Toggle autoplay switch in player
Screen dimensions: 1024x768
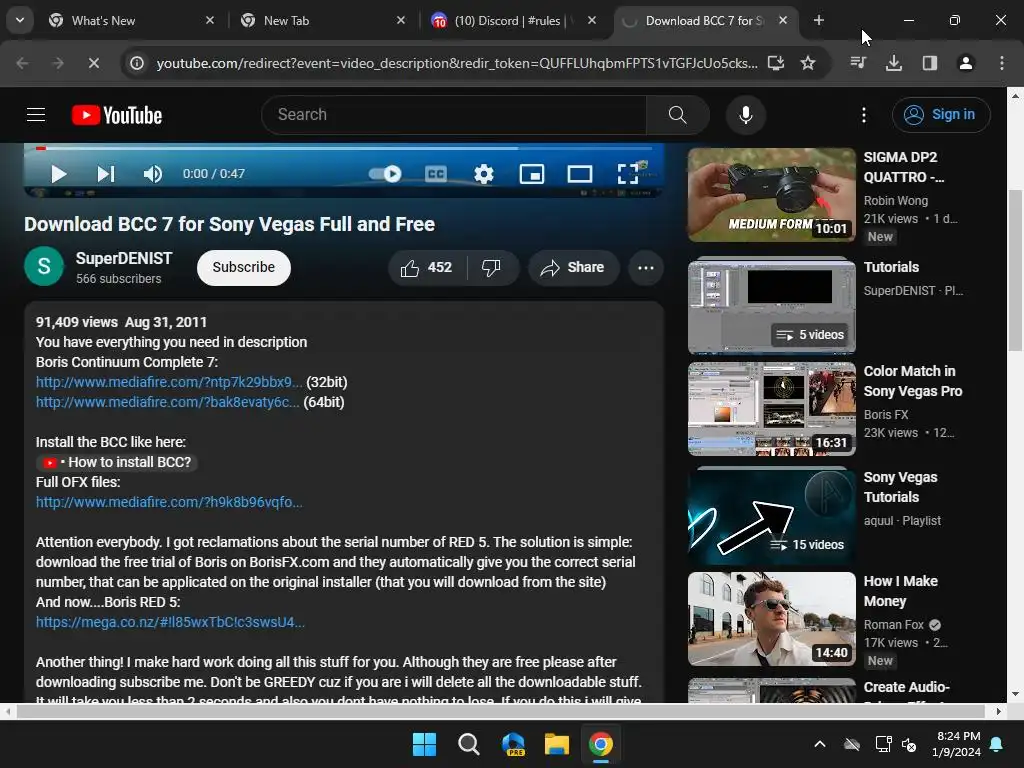pyautogui.click(x=385, y=174)
